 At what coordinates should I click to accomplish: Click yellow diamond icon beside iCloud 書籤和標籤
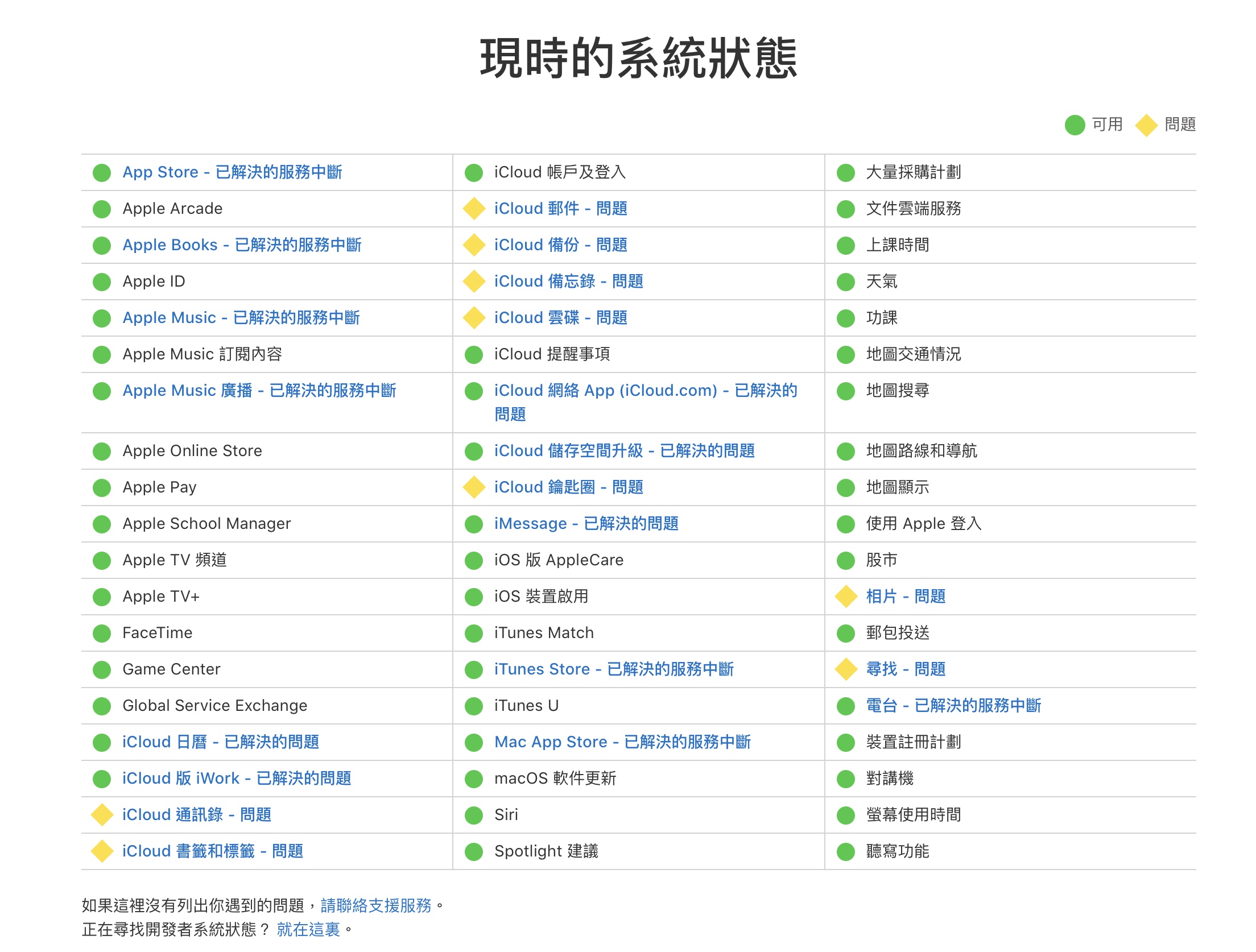click(x=102, y=851)
